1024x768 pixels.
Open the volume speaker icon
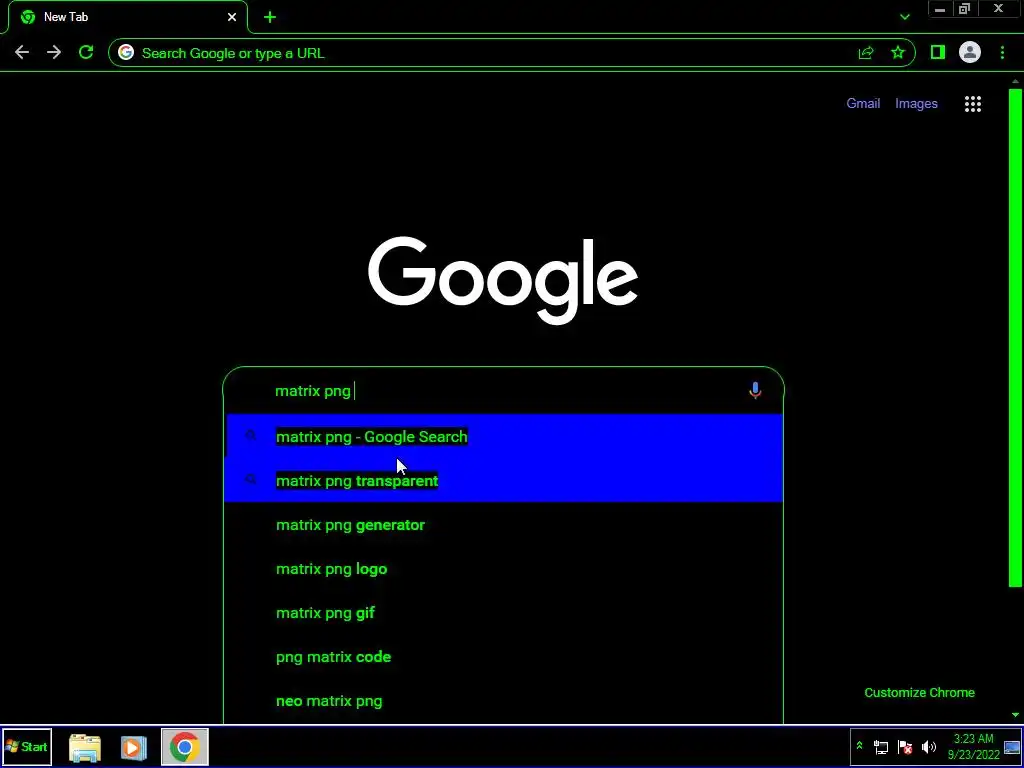pyautogui.click(x=928, y=747)
